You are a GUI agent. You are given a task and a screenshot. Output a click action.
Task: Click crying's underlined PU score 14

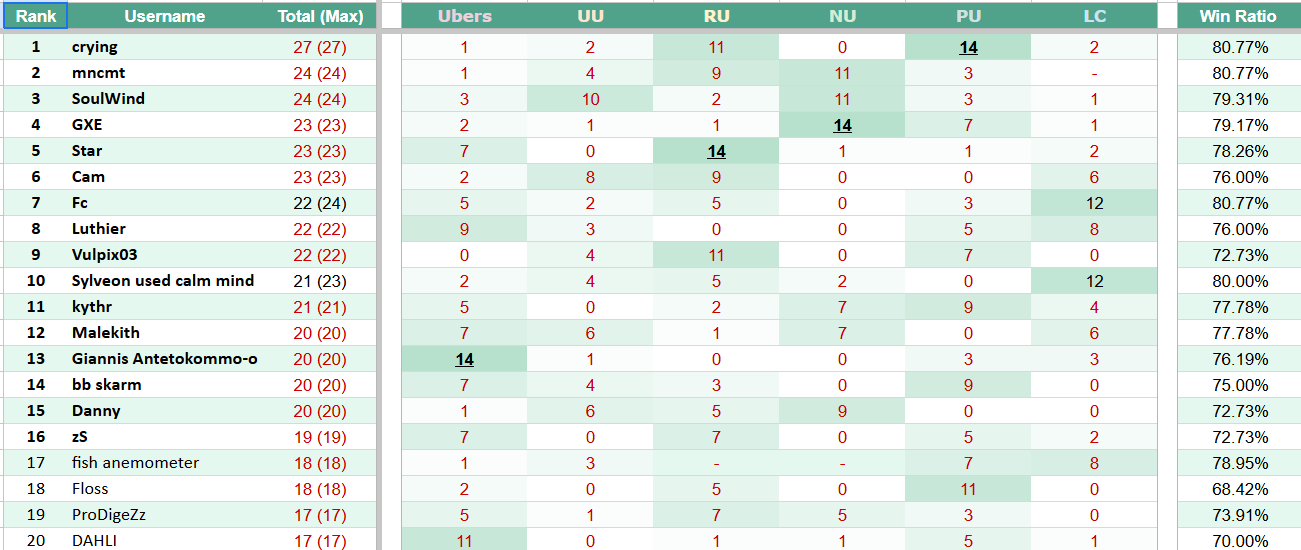coord(968,47)
